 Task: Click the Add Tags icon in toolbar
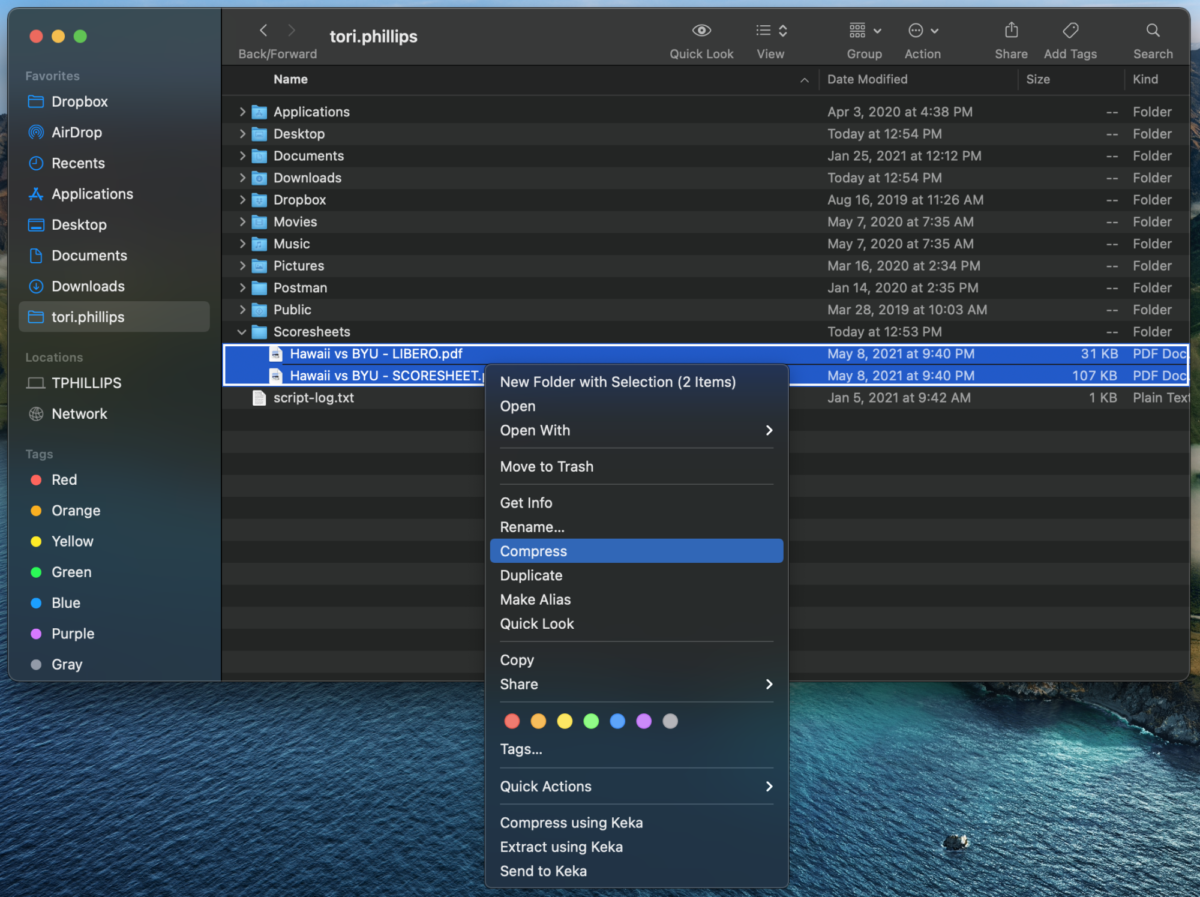(1070, 30)
